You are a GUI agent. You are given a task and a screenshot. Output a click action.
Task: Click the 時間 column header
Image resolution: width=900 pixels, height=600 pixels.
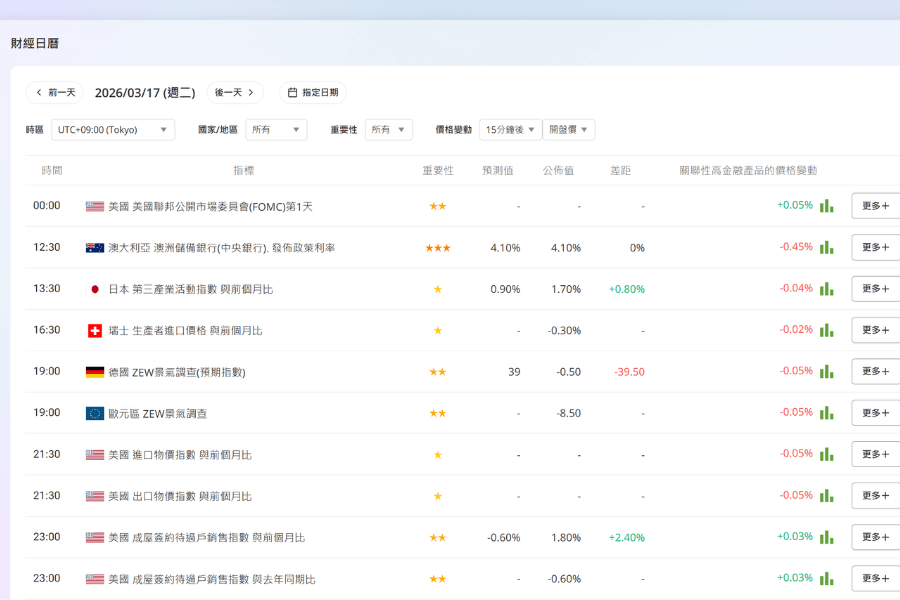click(x=52, y=171)
